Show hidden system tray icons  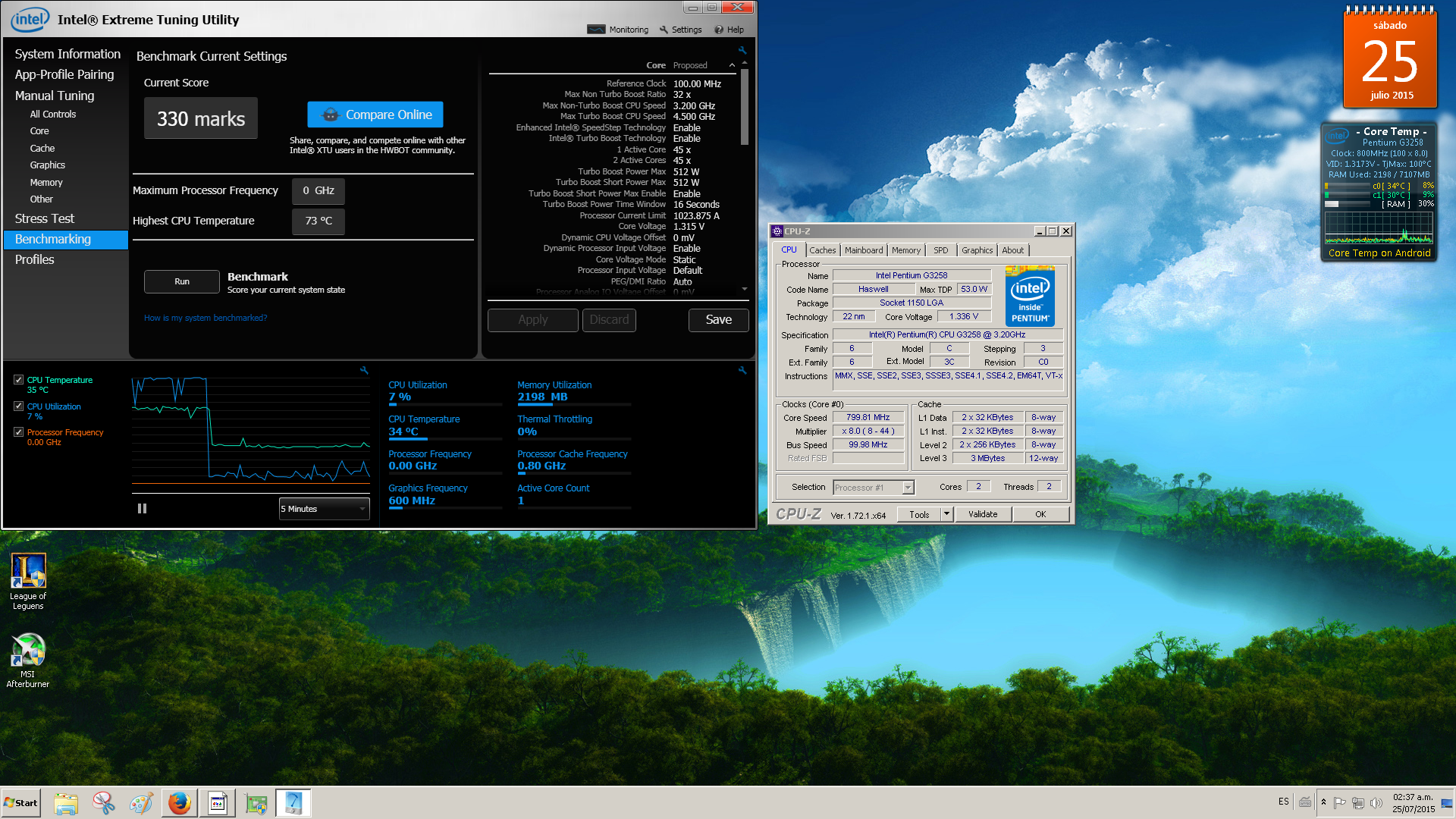1323,802
